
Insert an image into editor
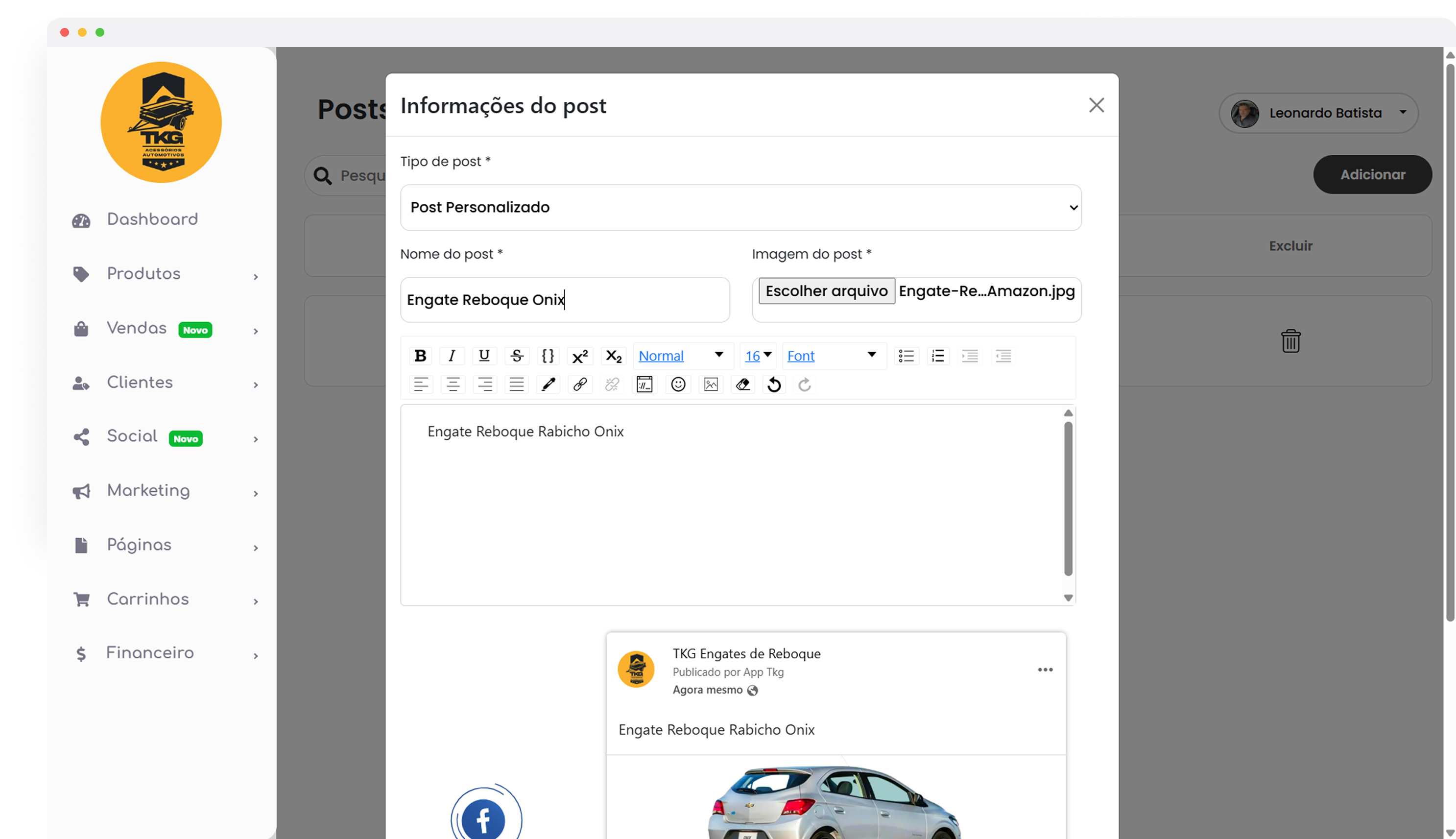coord(711,384)
